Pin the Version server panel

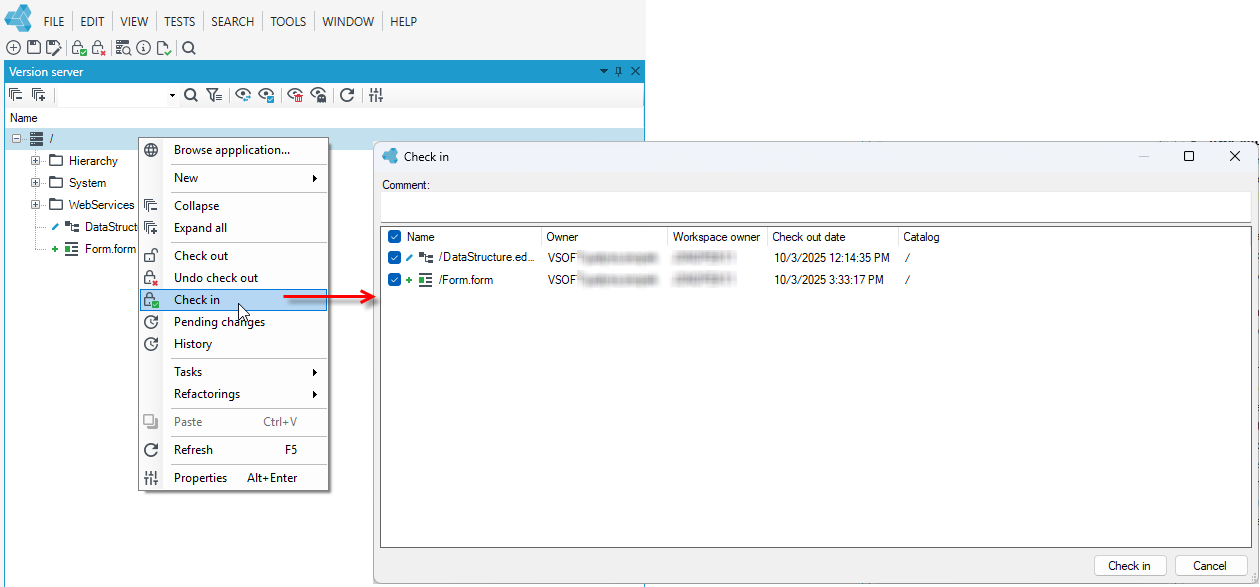[619, 72]
